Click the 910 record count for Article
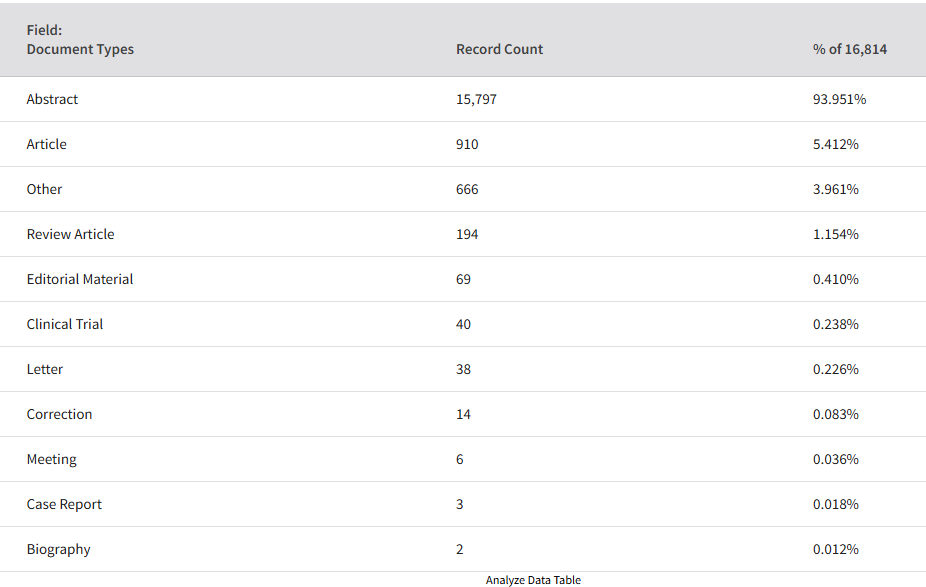 pyautogui.click(x=467, y=144)
